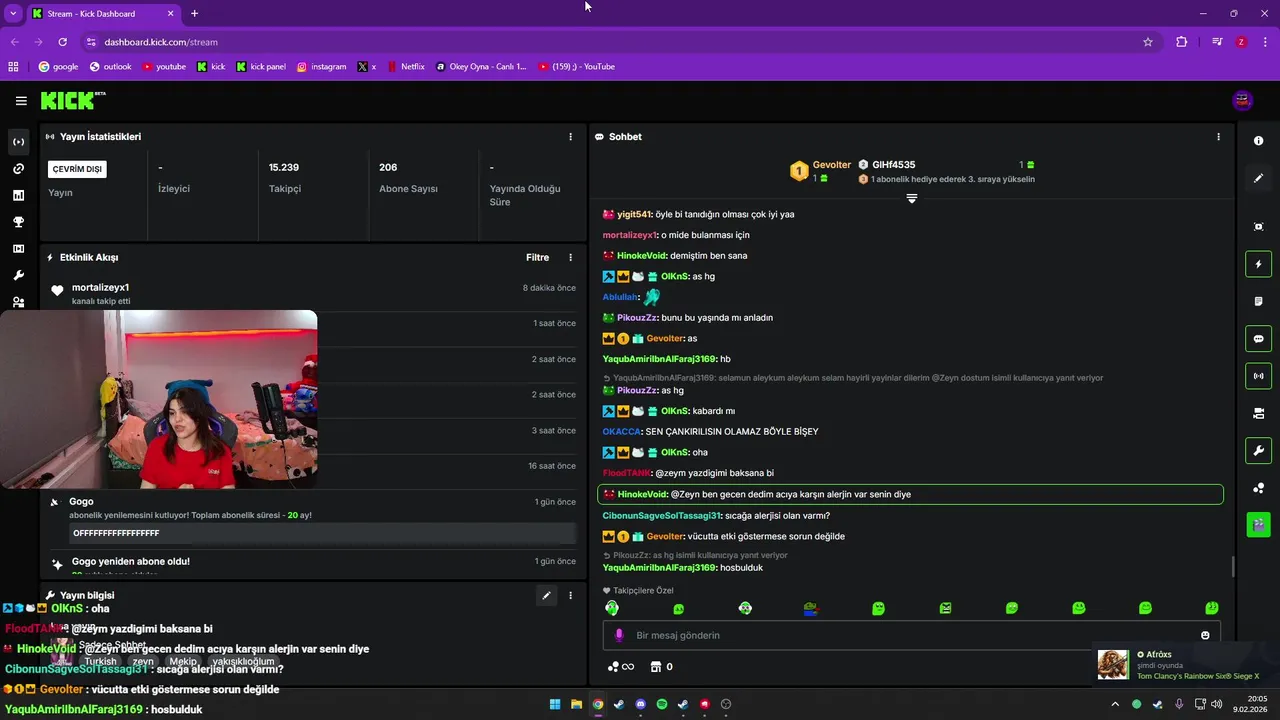Reload the page
Image resolution: width=1280 pixels, height=720 pixels.
point(62,42)
